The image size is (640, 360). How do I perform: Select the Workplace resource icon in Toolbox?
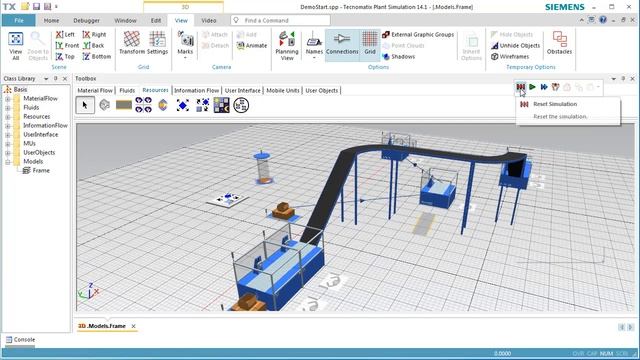coord(104,105)
